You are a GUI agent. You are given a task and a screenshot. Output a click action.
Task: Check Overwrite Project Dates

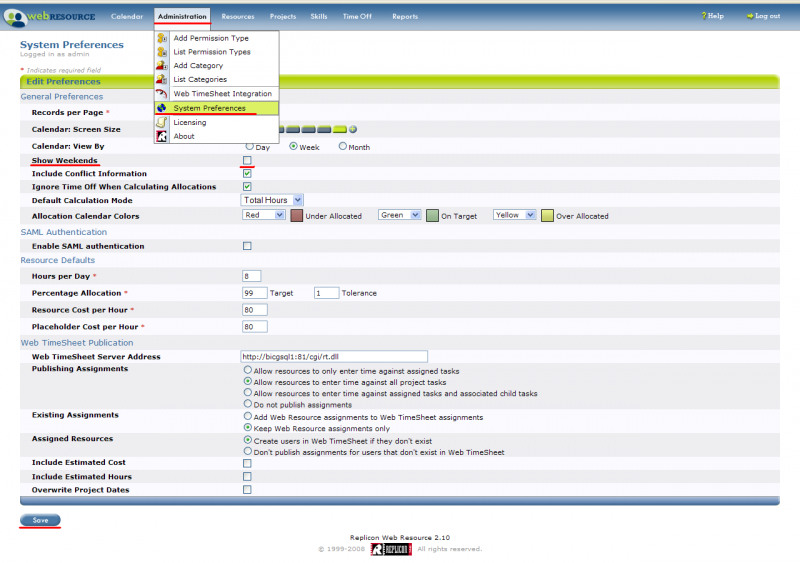point(247,489)
